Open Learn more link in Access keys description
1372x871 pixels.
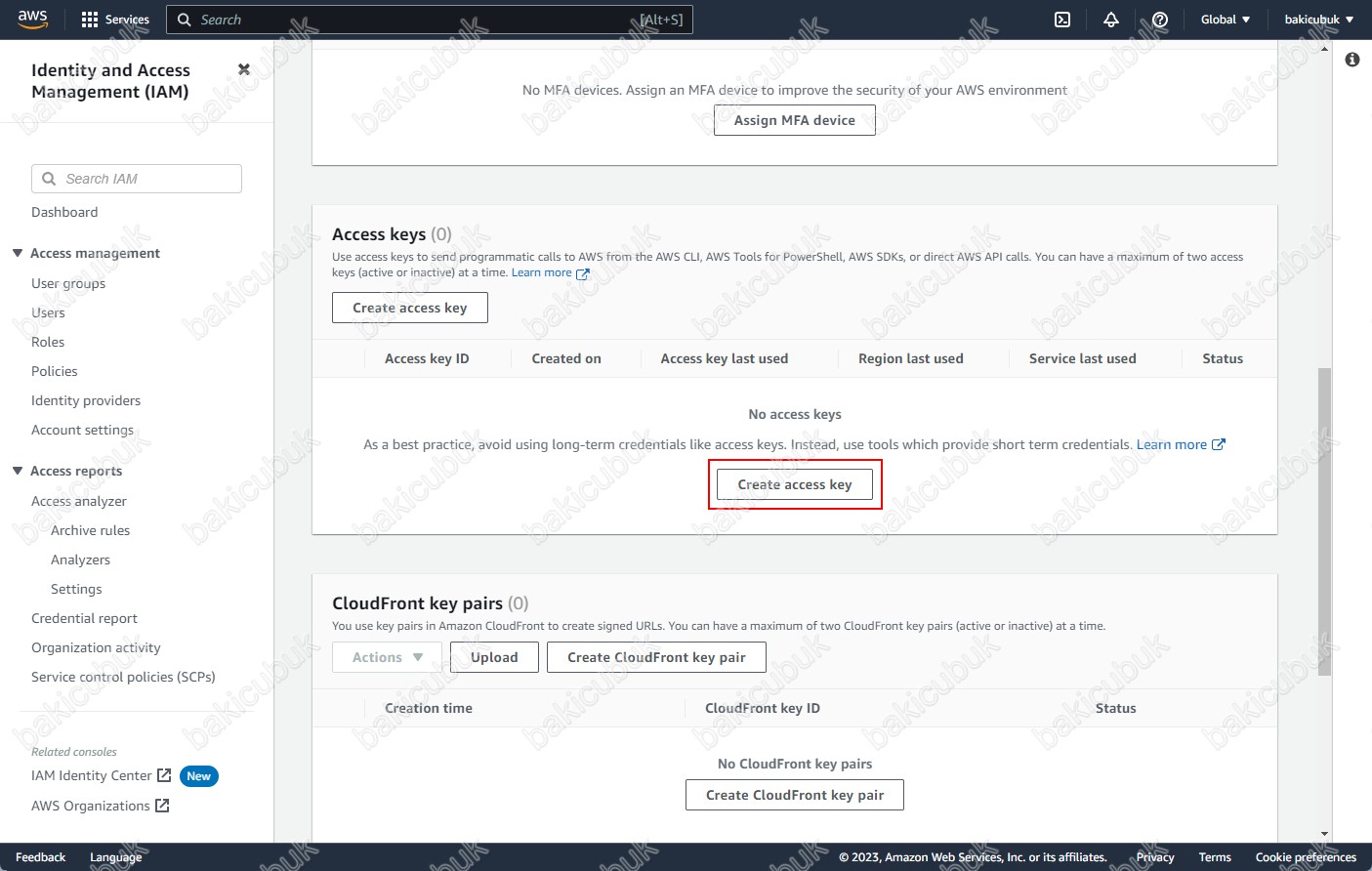542,272
